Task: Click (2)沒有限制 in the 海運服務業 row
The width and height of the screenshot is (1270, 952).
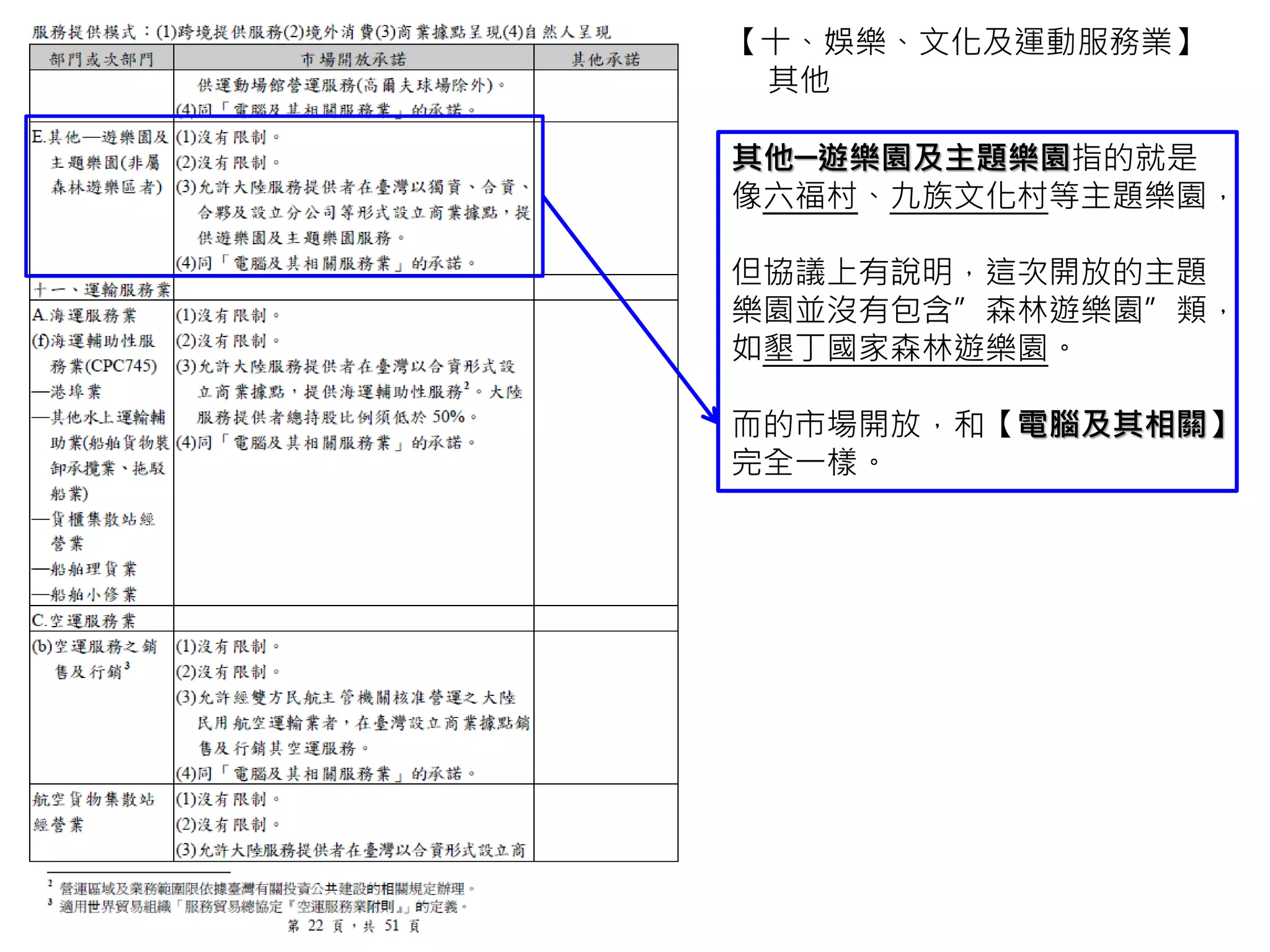Action: coord(228,341)
